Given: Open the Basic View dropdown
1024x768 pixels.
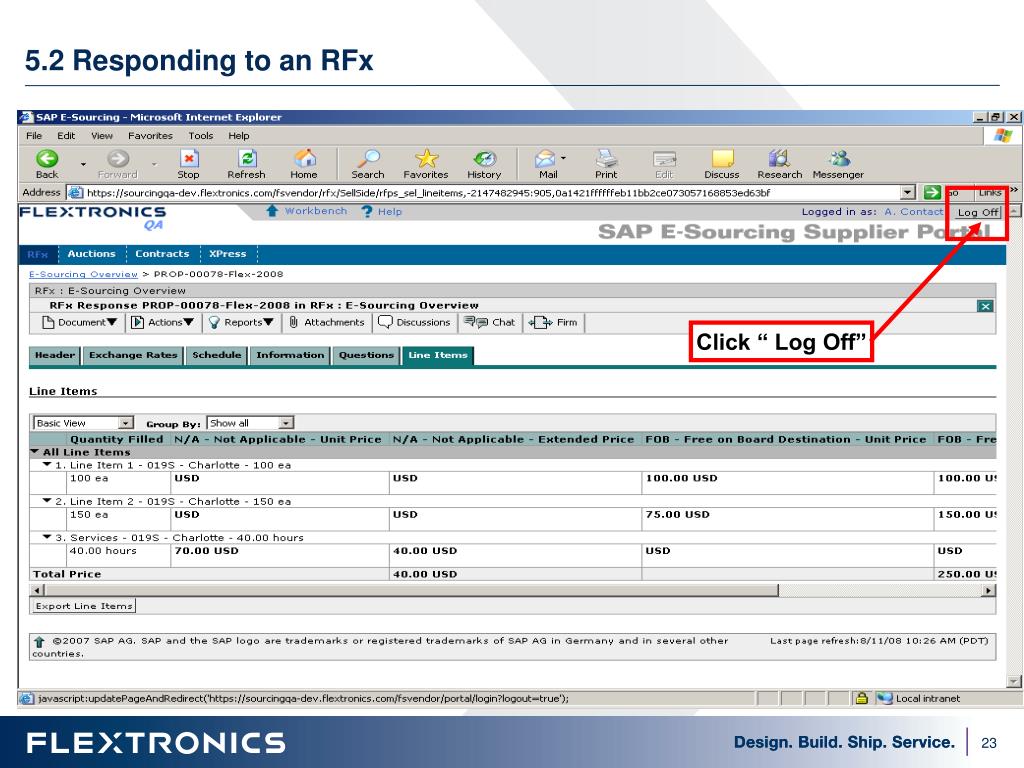Looking at the screenshot, I should [x=83, y=423].
